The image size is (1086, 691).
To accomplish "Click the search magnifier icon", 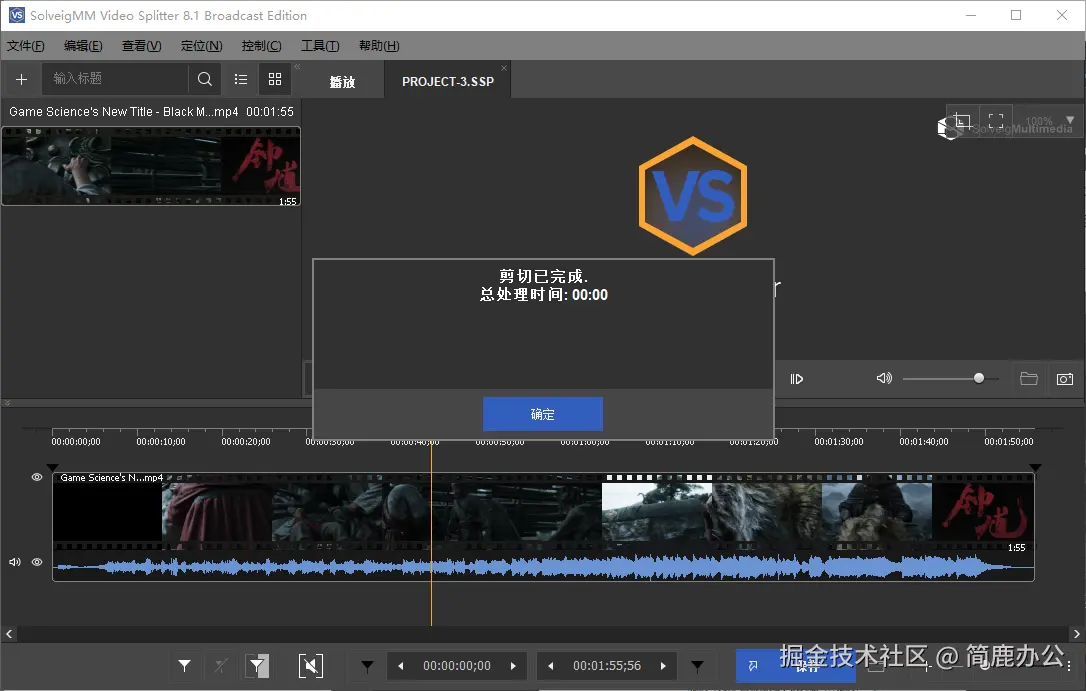I will [205, 79].
